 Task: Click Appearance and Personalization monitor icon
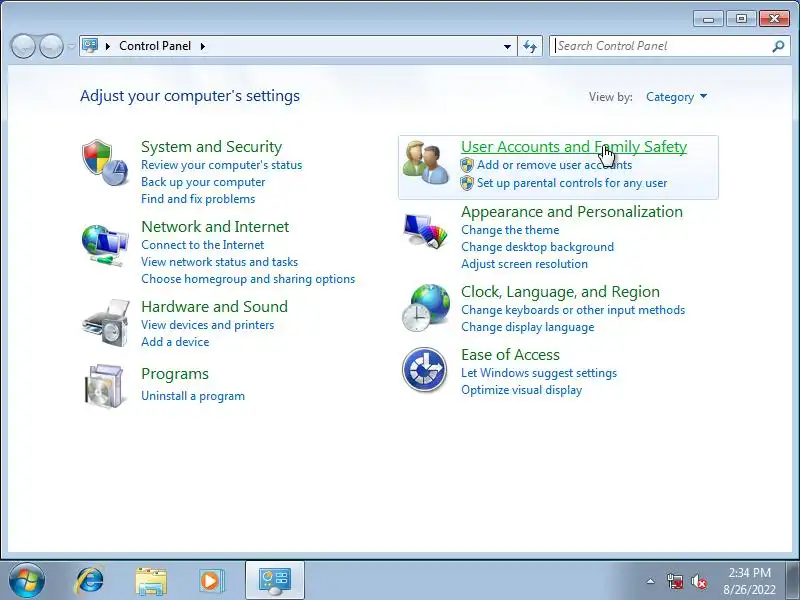coord(425,231)
